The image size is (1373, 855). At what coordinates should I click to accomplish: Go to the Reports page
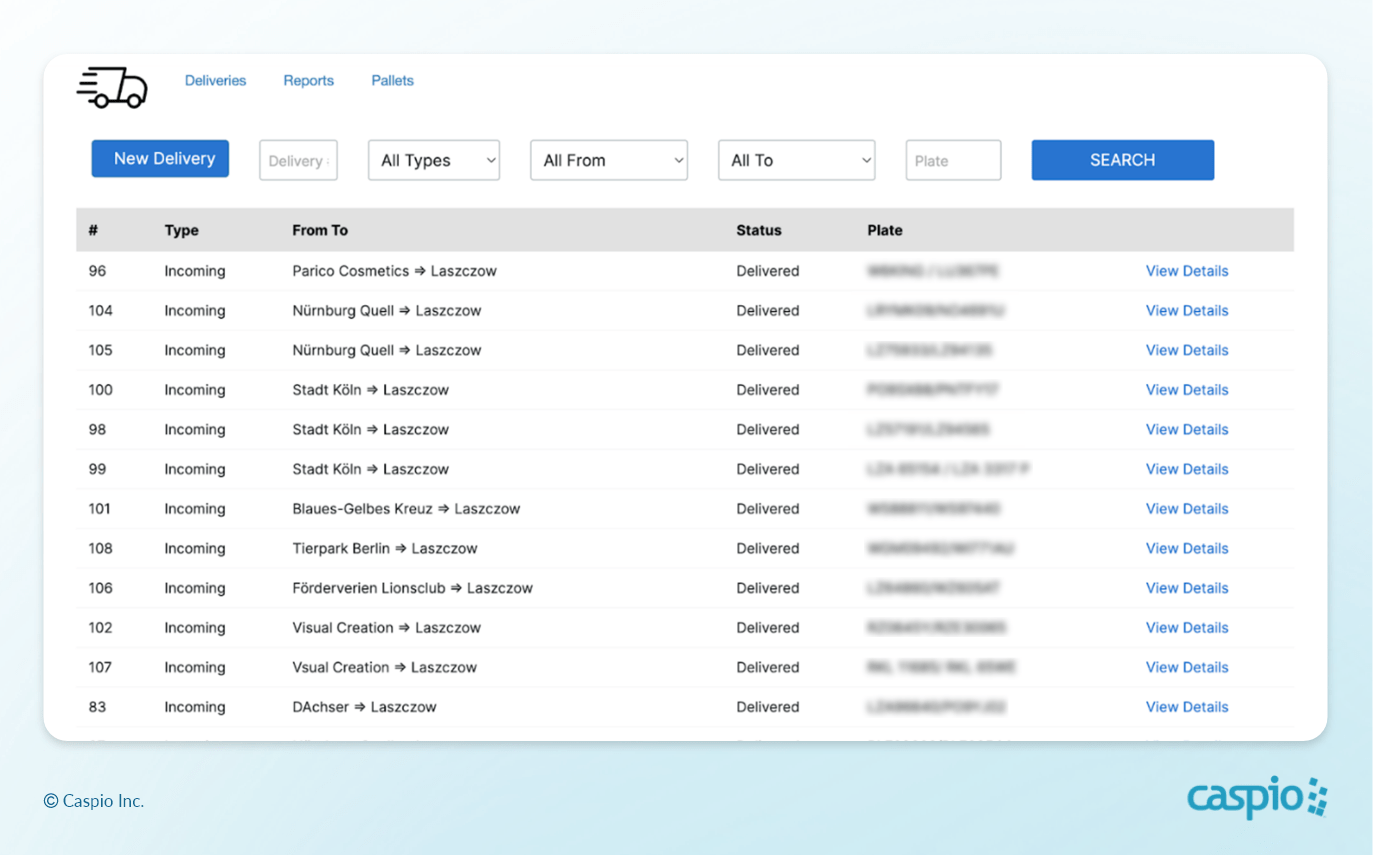coord(308,81)
